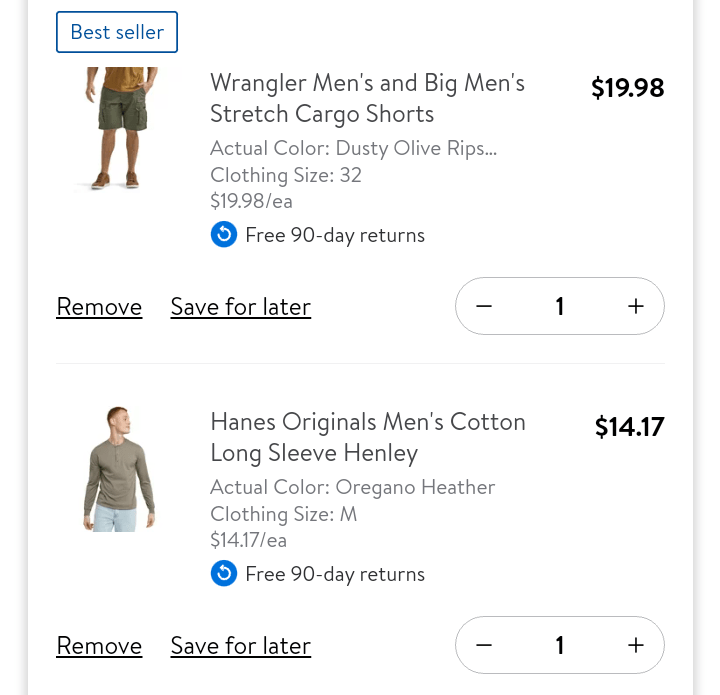720x695 pixels.
Task: Save the Wrangler shorts for later
Action: tap(240, 307)
